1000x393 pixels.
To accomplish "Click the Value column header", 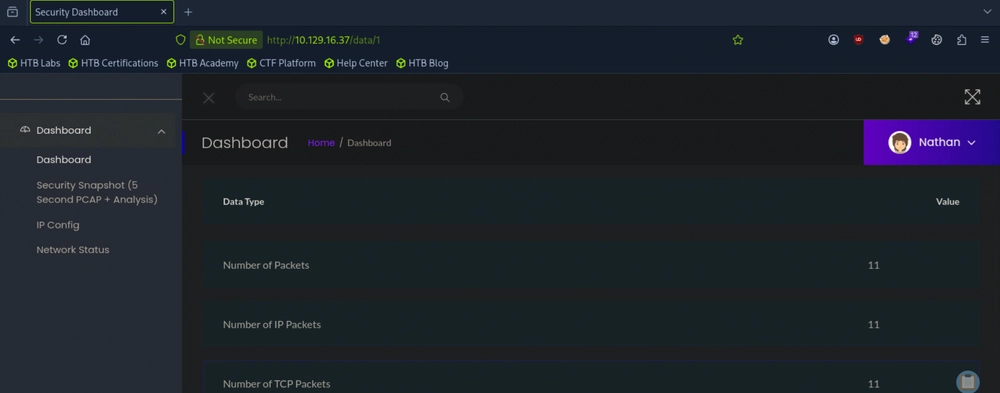I will 947,202.
